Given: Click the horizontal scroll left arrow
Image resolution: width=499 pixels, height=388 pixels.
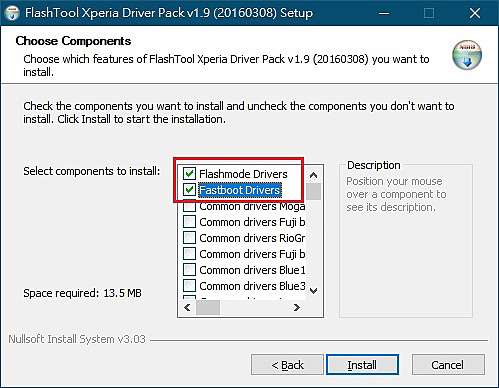Looking at the screenshot, I should [x=187, y=307].
